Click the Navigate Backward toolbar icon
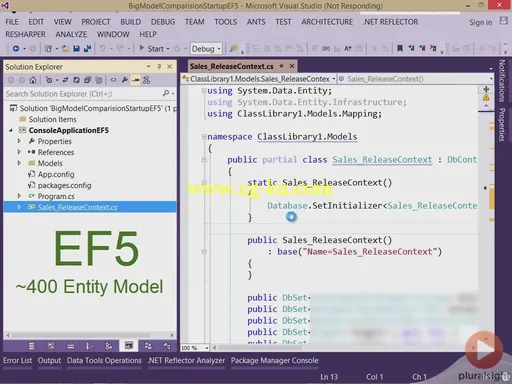The width and height of the screenshot is (512, 384). (16, 49)
